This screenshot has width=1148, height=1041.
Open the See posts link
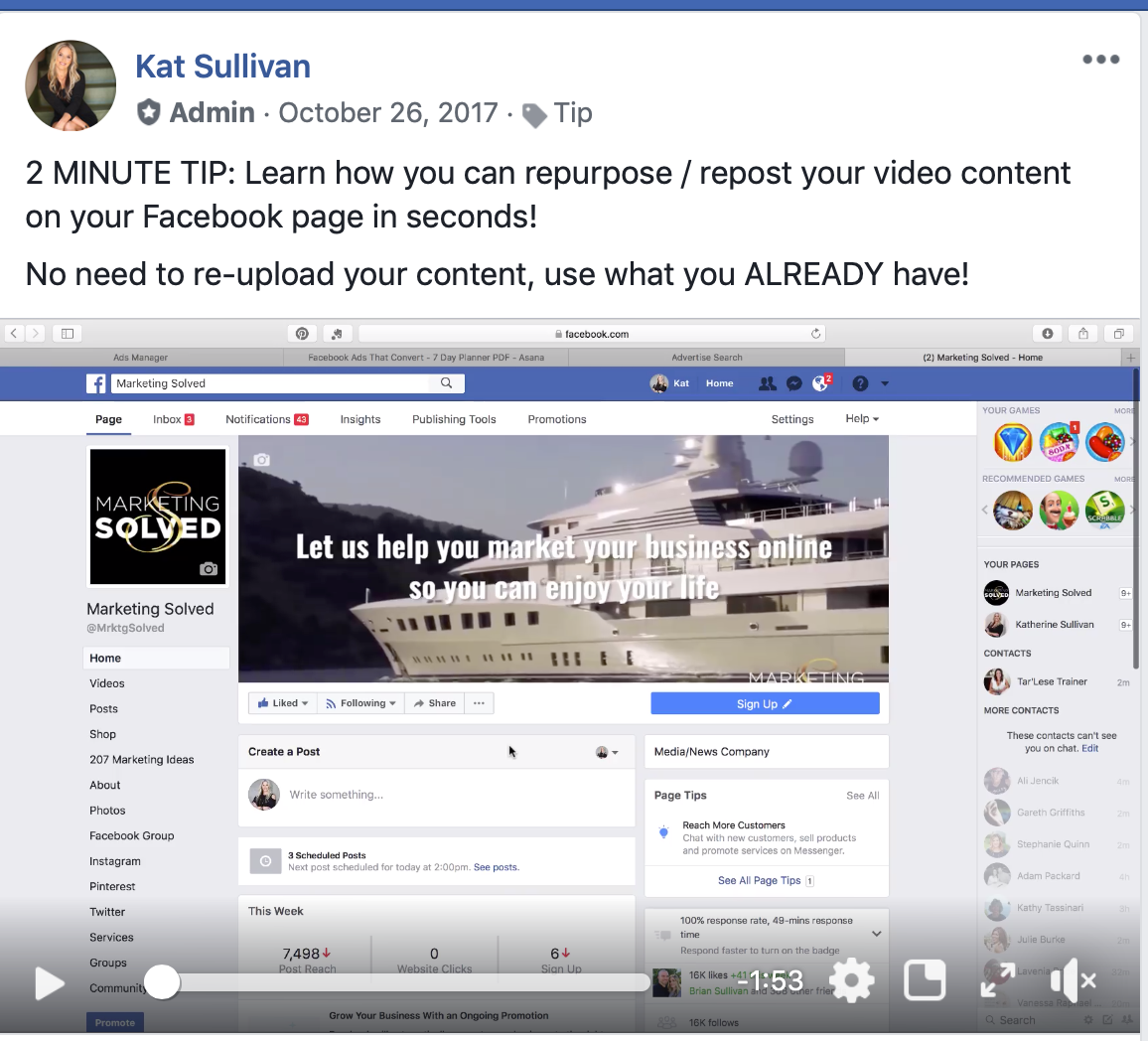[x=497, y=867]
